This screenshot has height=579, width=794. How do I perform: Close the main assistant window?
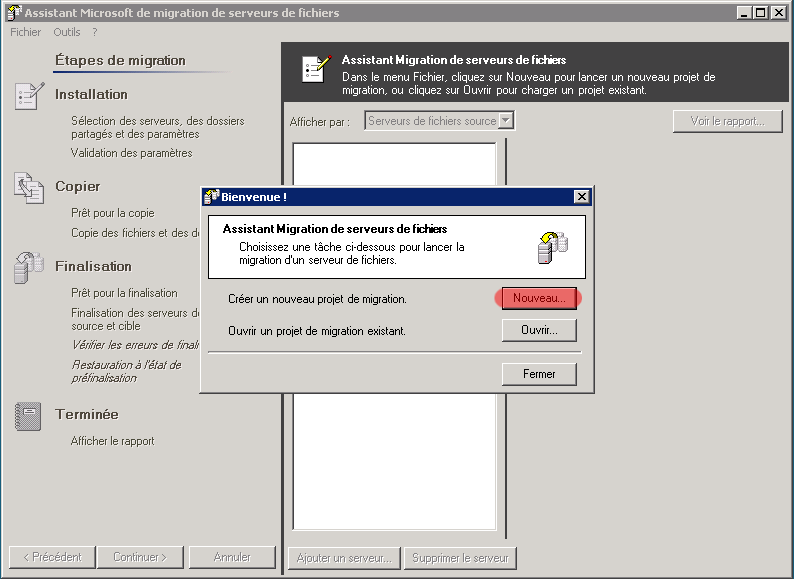pos(778,13)
